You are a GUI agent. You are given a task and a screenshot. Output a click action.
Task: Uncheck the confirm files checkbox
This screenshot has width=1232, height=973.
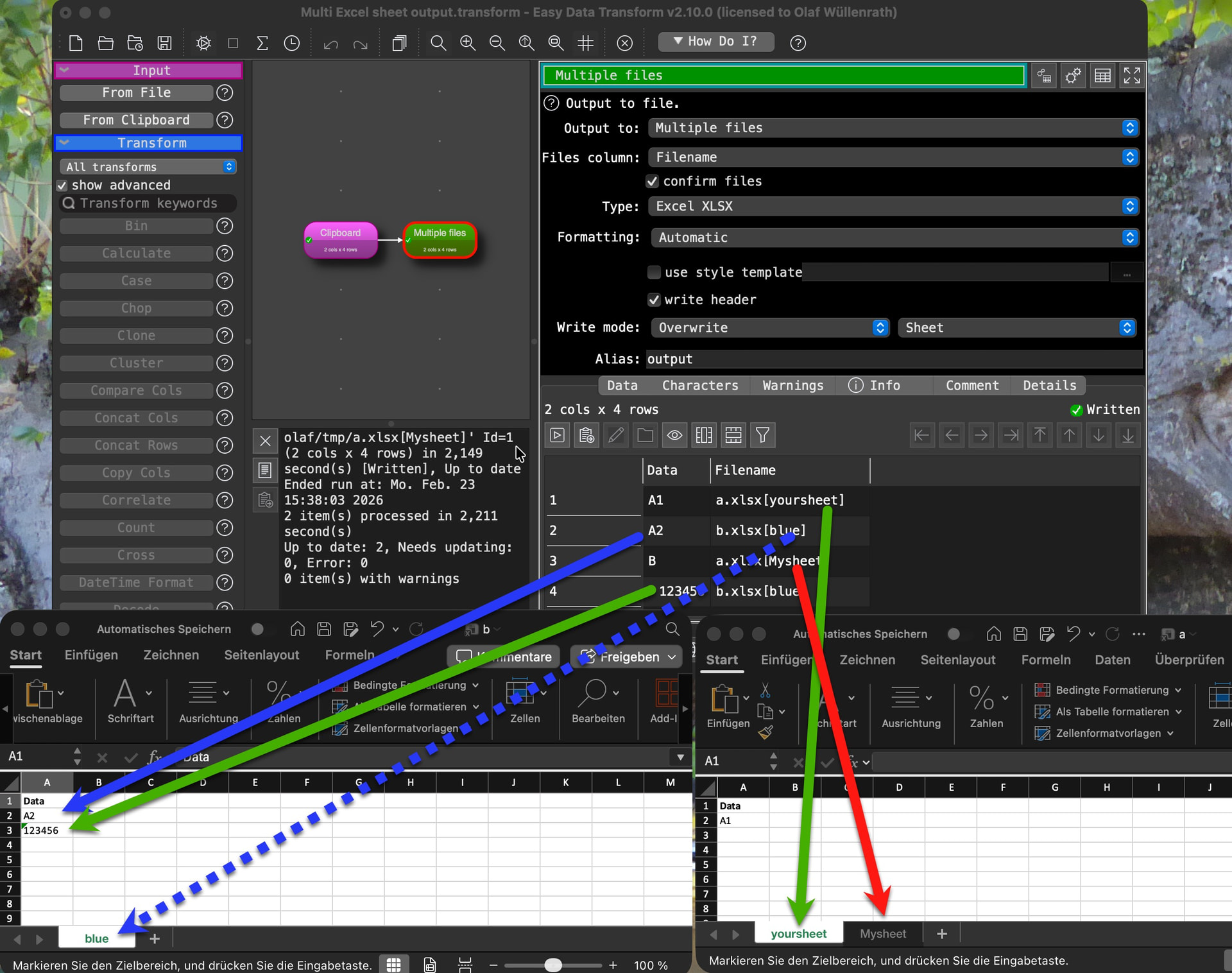[x=653, y=181]
